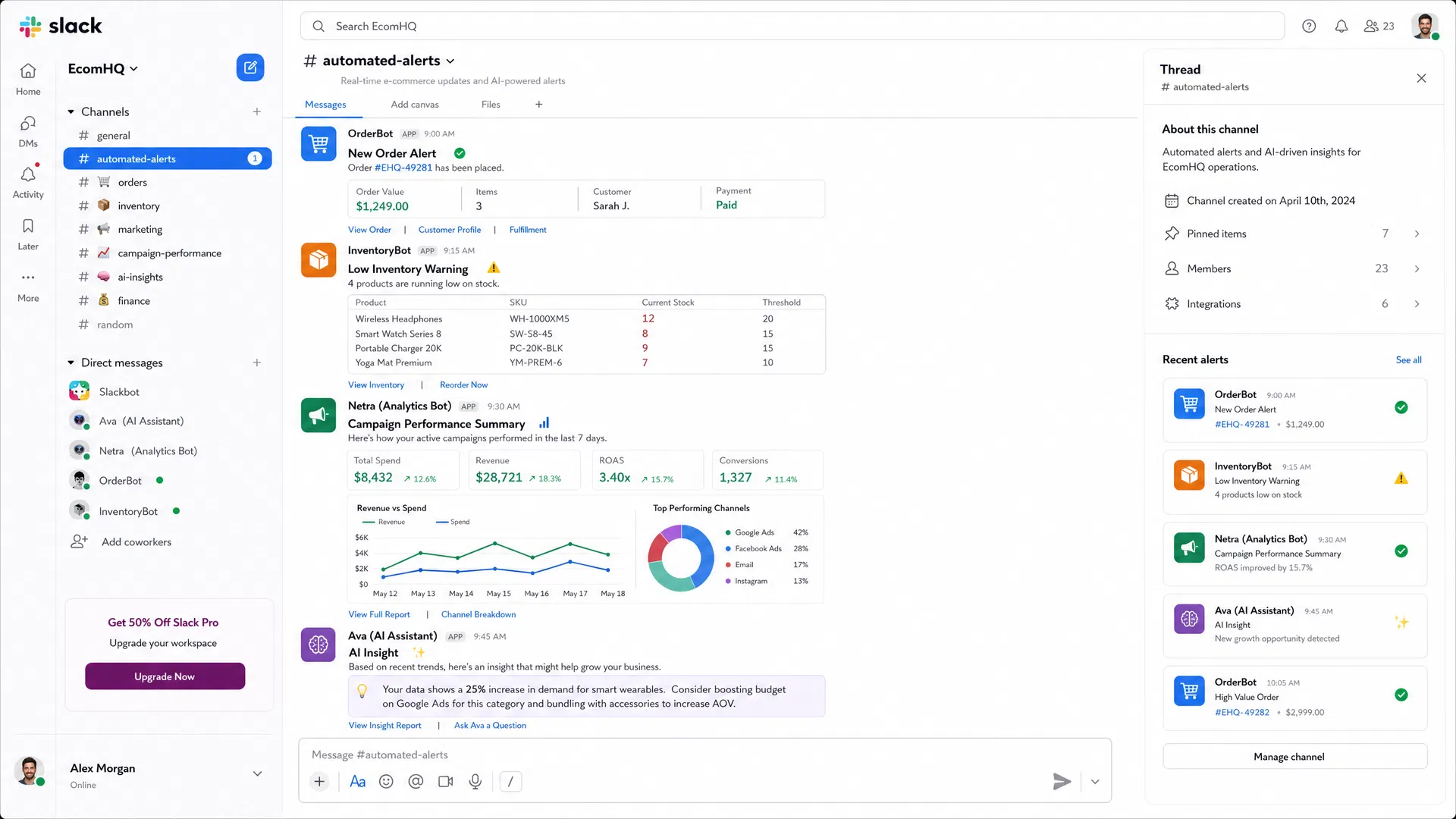Click Customer Profile link

449,230
